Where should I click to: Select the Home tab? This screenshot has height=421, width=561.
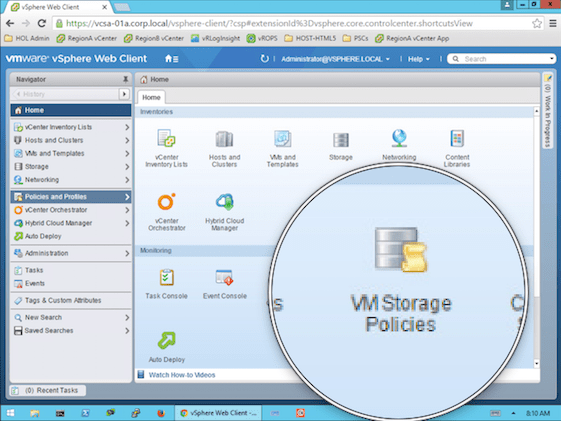(151, 97)
